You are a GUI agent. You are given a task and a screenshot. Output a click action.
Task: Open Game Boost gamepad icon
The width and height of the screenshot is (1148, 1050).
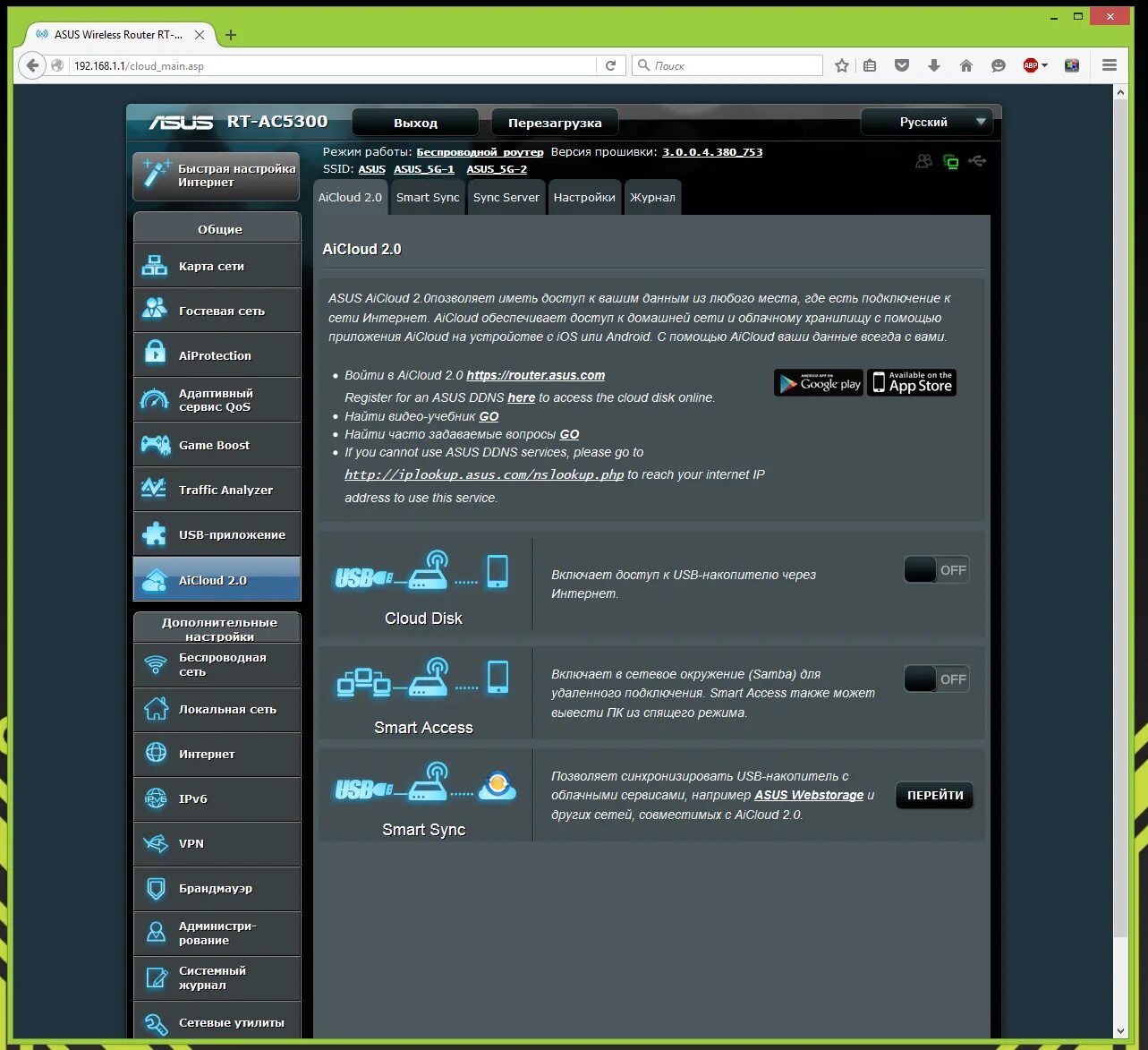[155, 444]
